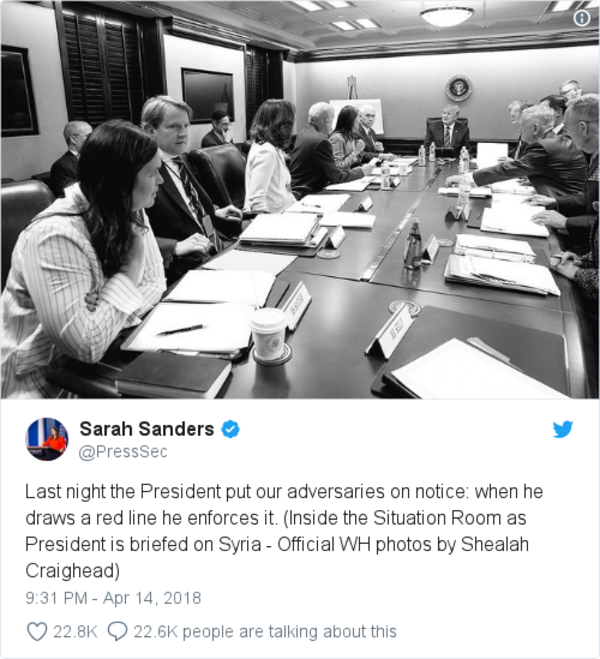Click the Twitter bird logo
Viewport: 600px width, 659px height.
(563, 429)
